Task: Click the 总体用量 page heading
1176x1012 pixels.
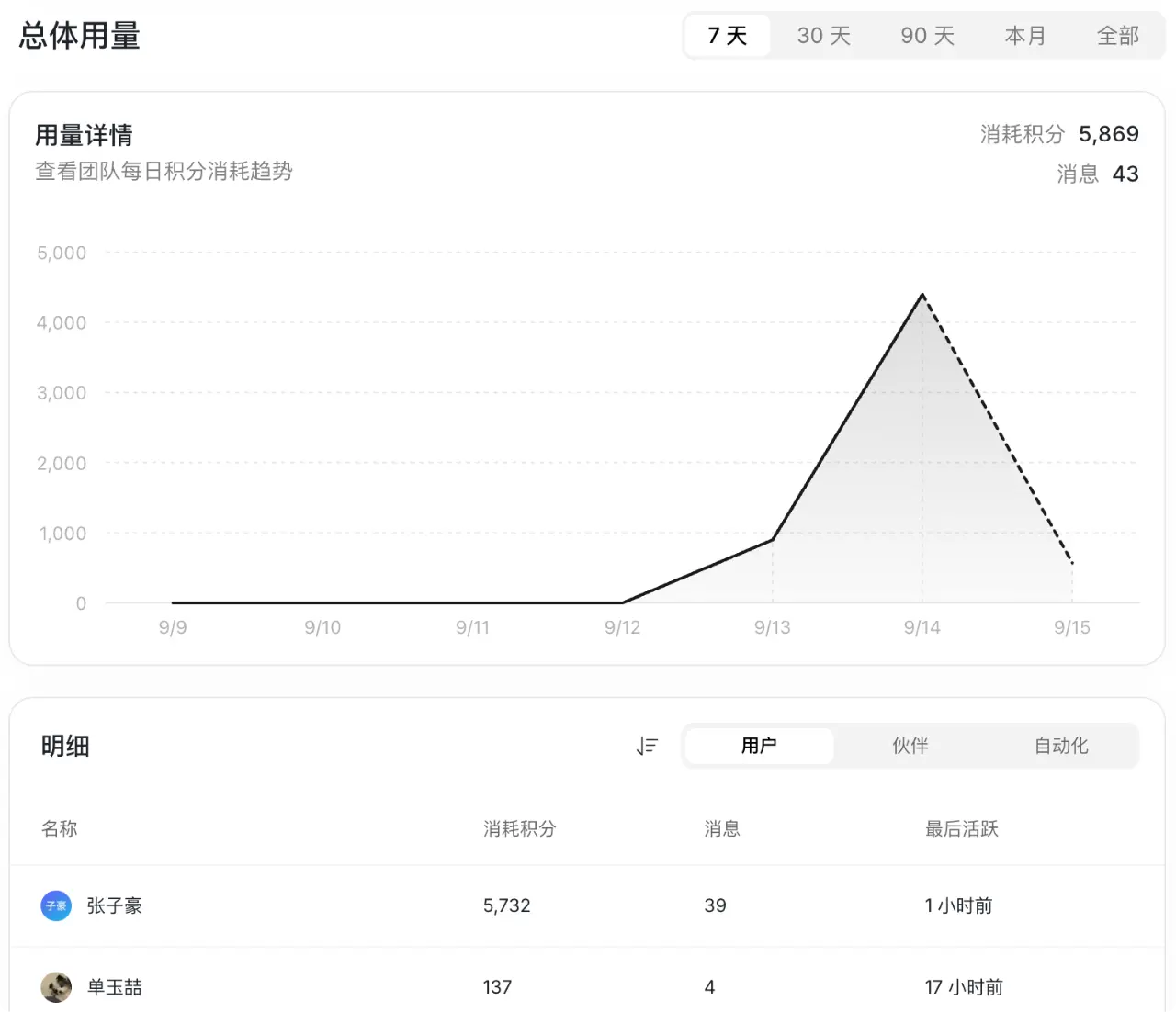Action: coord(80,36)
